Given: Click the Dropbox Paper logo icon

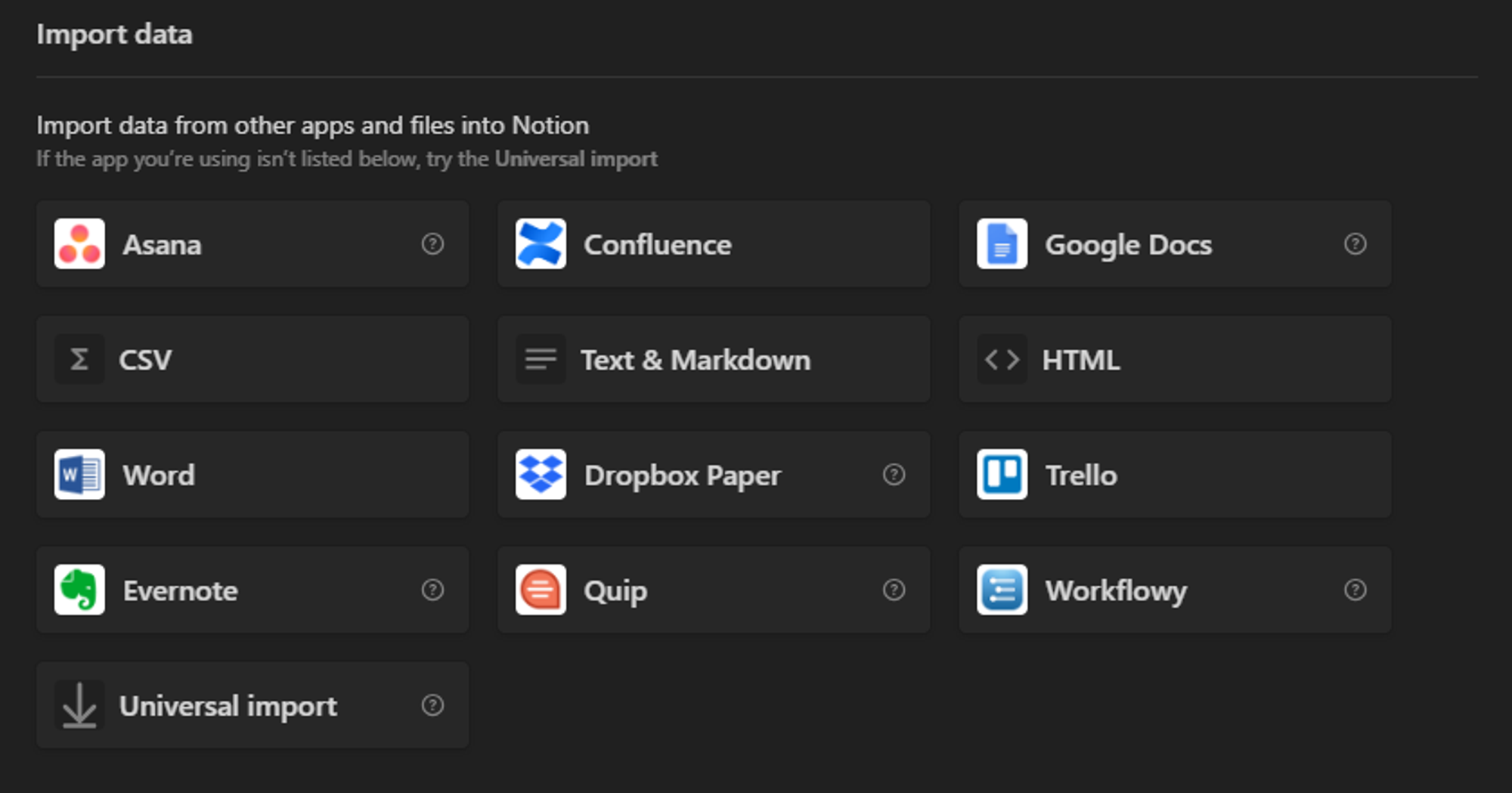Looking at the screenshot, I should (x=541, y=475).
